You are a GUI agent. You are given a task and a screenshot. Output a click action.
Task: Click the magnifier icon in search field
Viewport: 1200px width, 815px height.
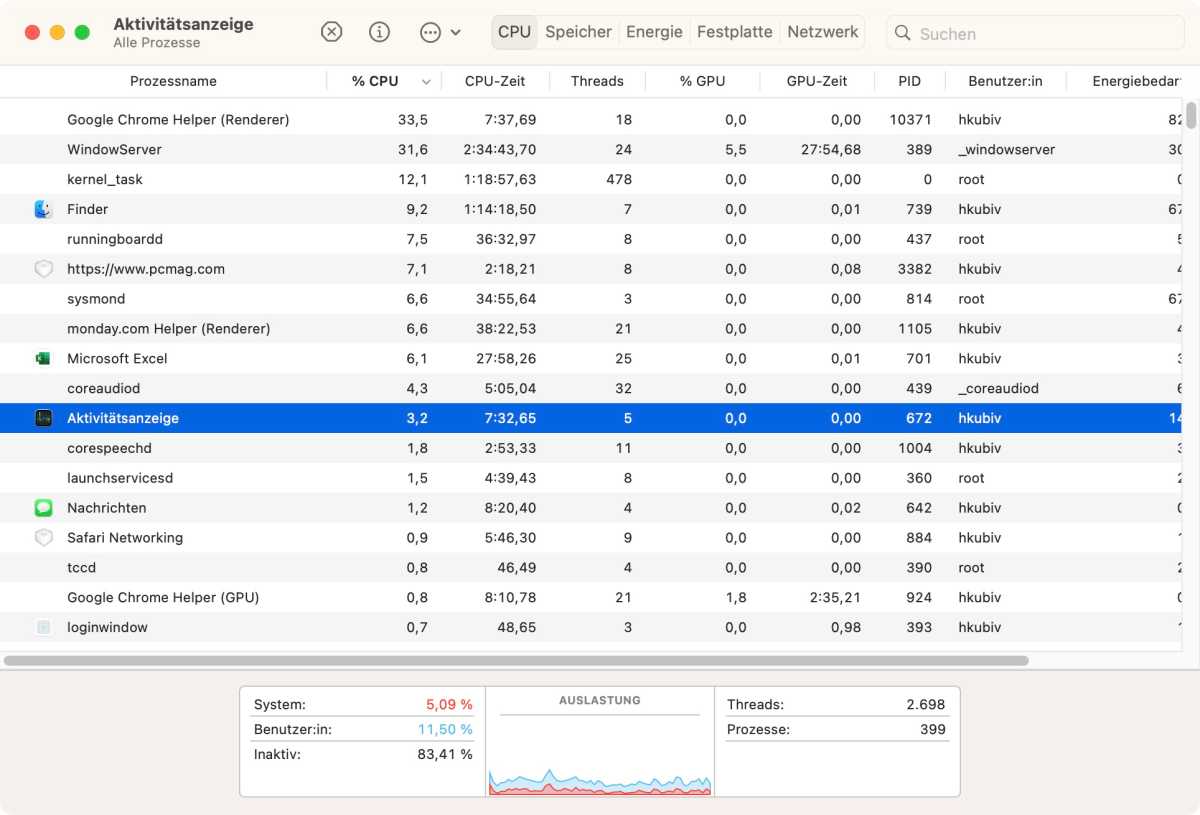(903, 33)
